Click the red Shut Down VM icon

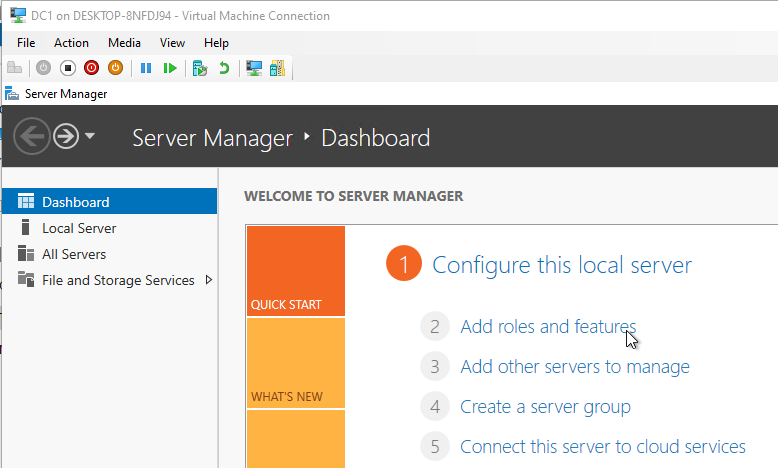click(91, 68)
